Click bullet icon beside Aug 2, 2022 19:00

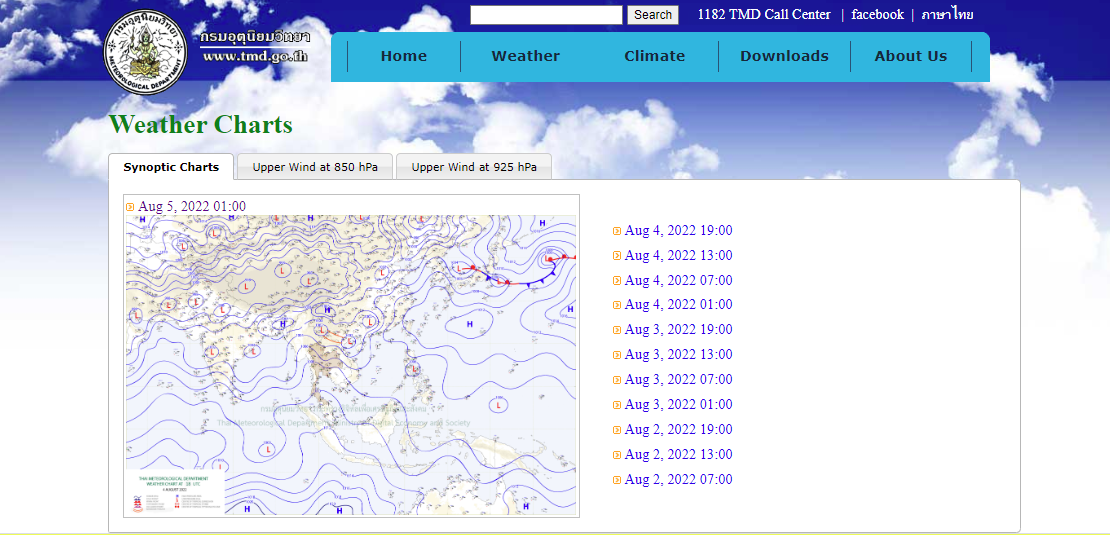[617, 430]
